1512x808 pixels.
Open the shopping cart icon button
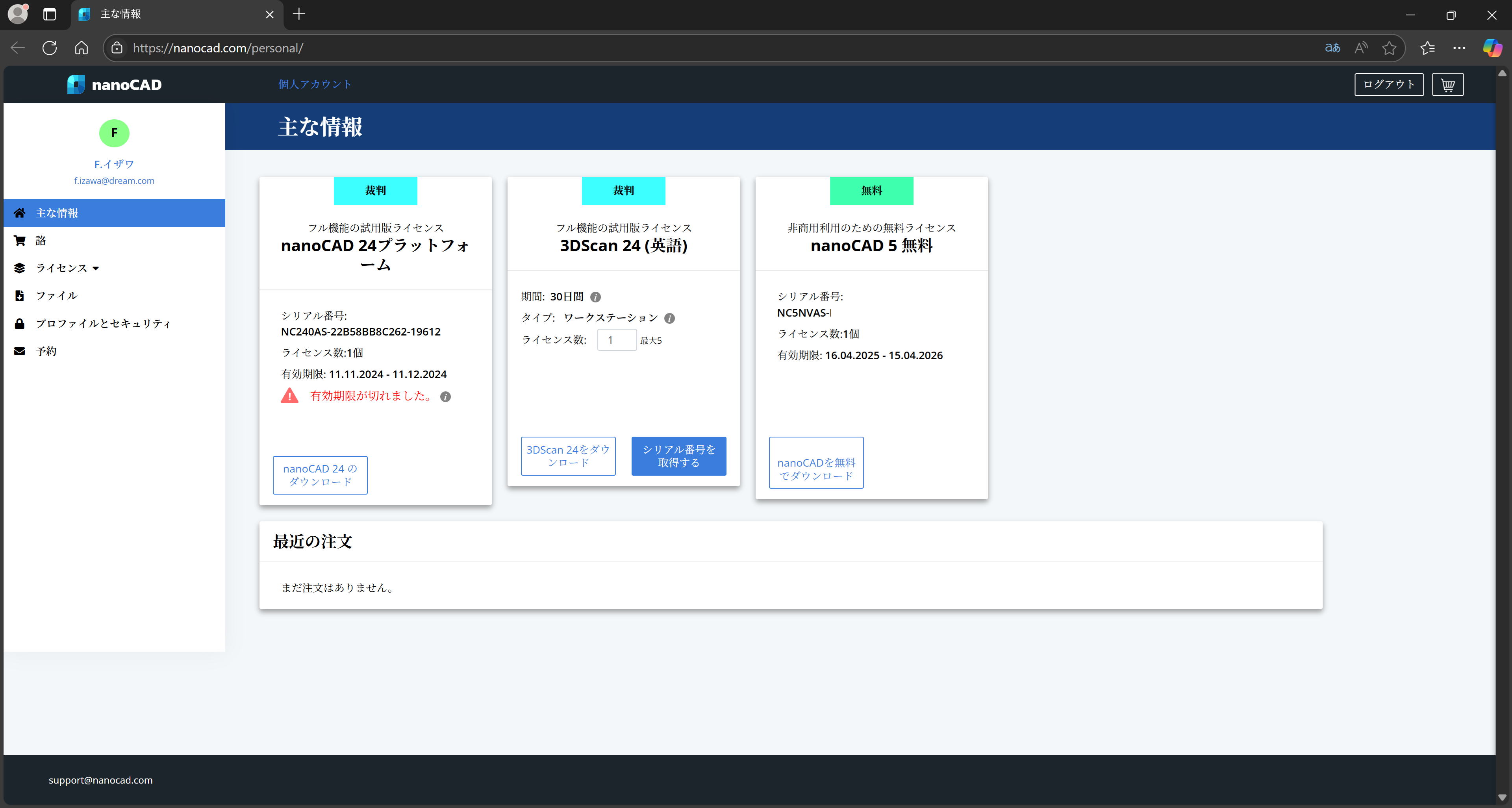[x=1447, y=85]
